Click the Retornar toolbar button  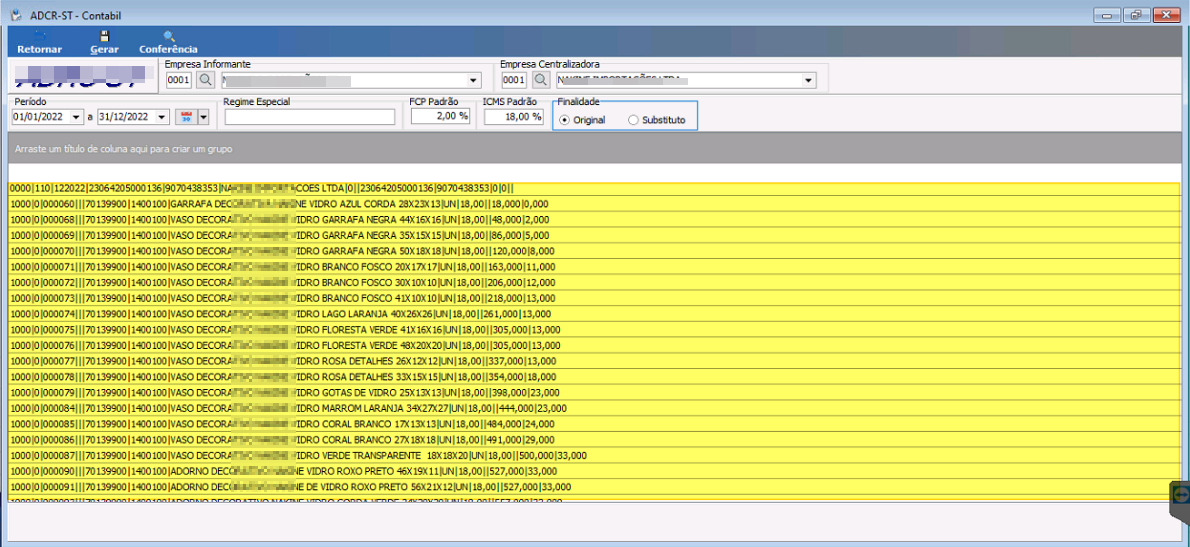[x=39, y=42]
